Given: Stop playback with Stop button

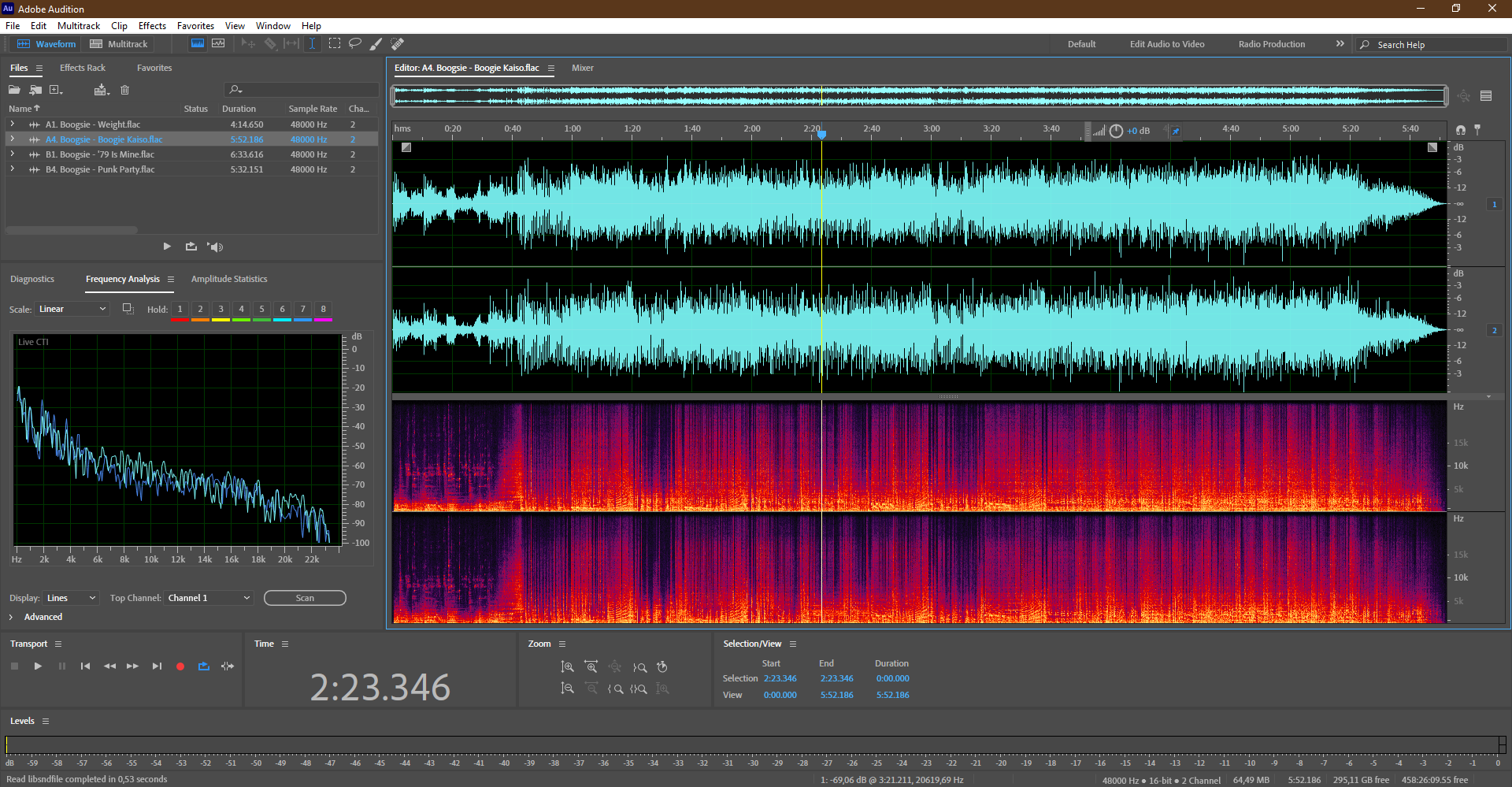Looking at the screenshot, I should (14, 666).
